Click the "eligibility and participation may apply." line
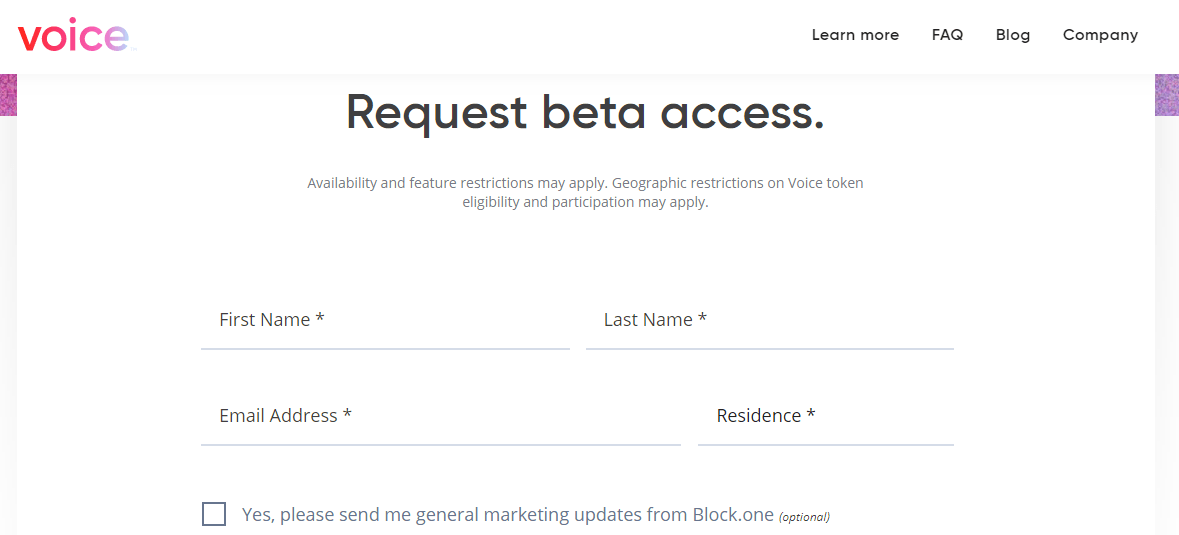This screenshot has height=535, width=1179. pyautogui.click(x=585, y=202)
